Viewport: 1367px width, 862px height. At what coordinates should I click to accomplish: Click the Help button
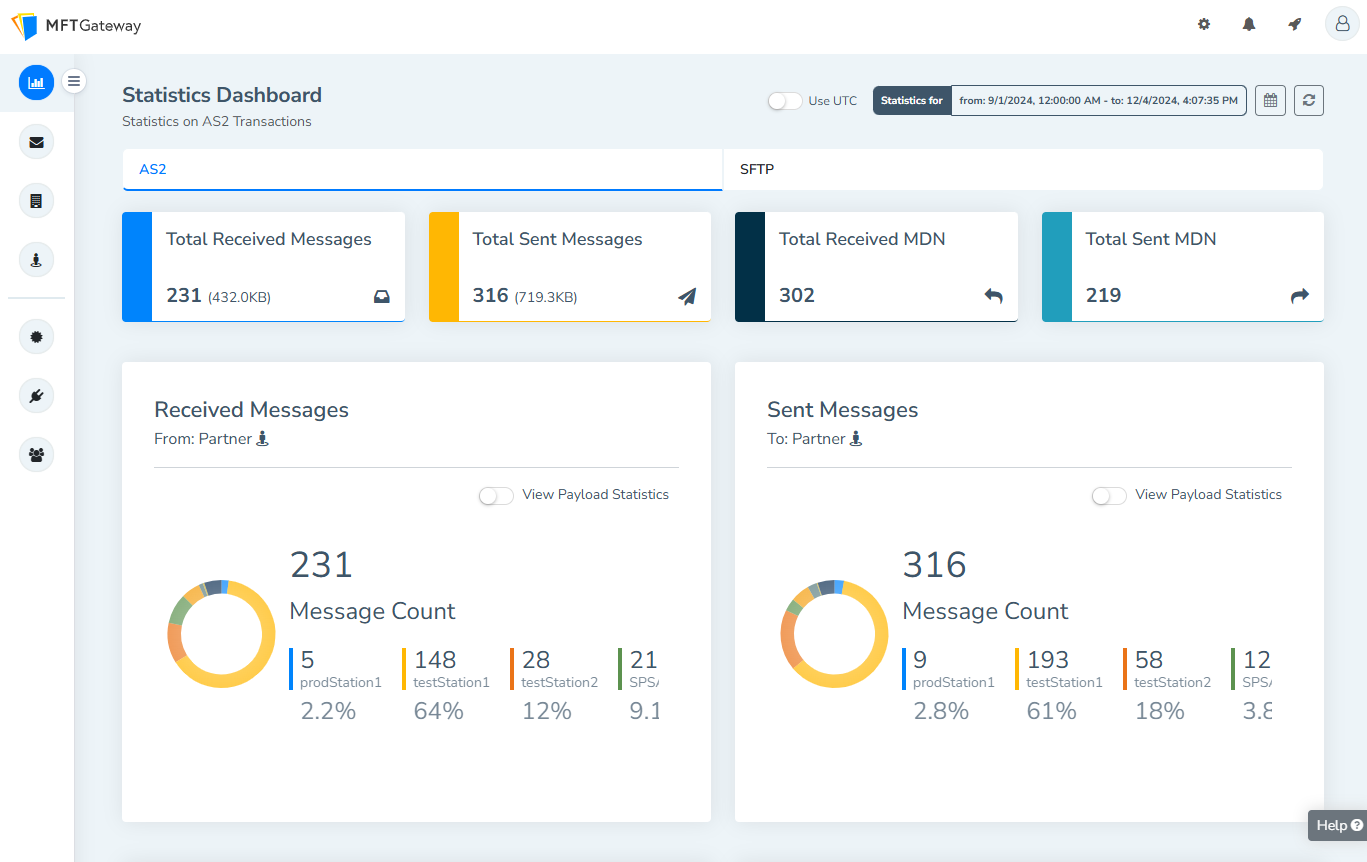click(1338, 826)
